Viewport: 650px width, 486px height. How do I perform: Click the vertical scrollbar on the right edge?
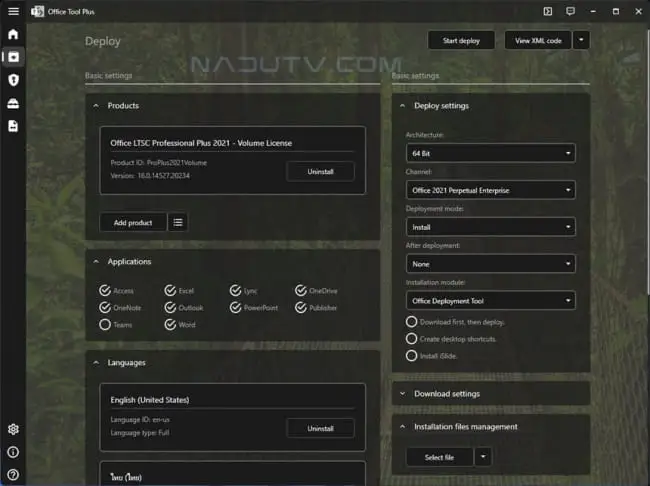tap(648, 162)
